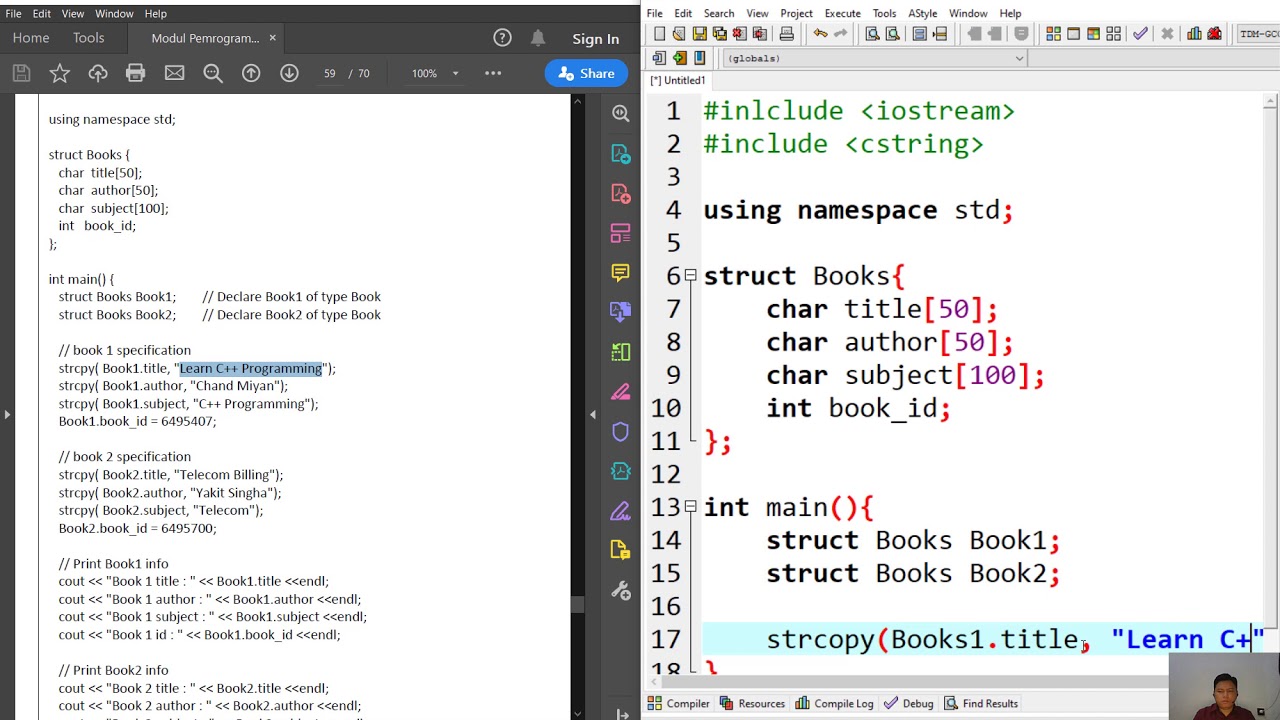
Task: Open the Protect shield tool in sidebar
Action: (x=620, y=431)
